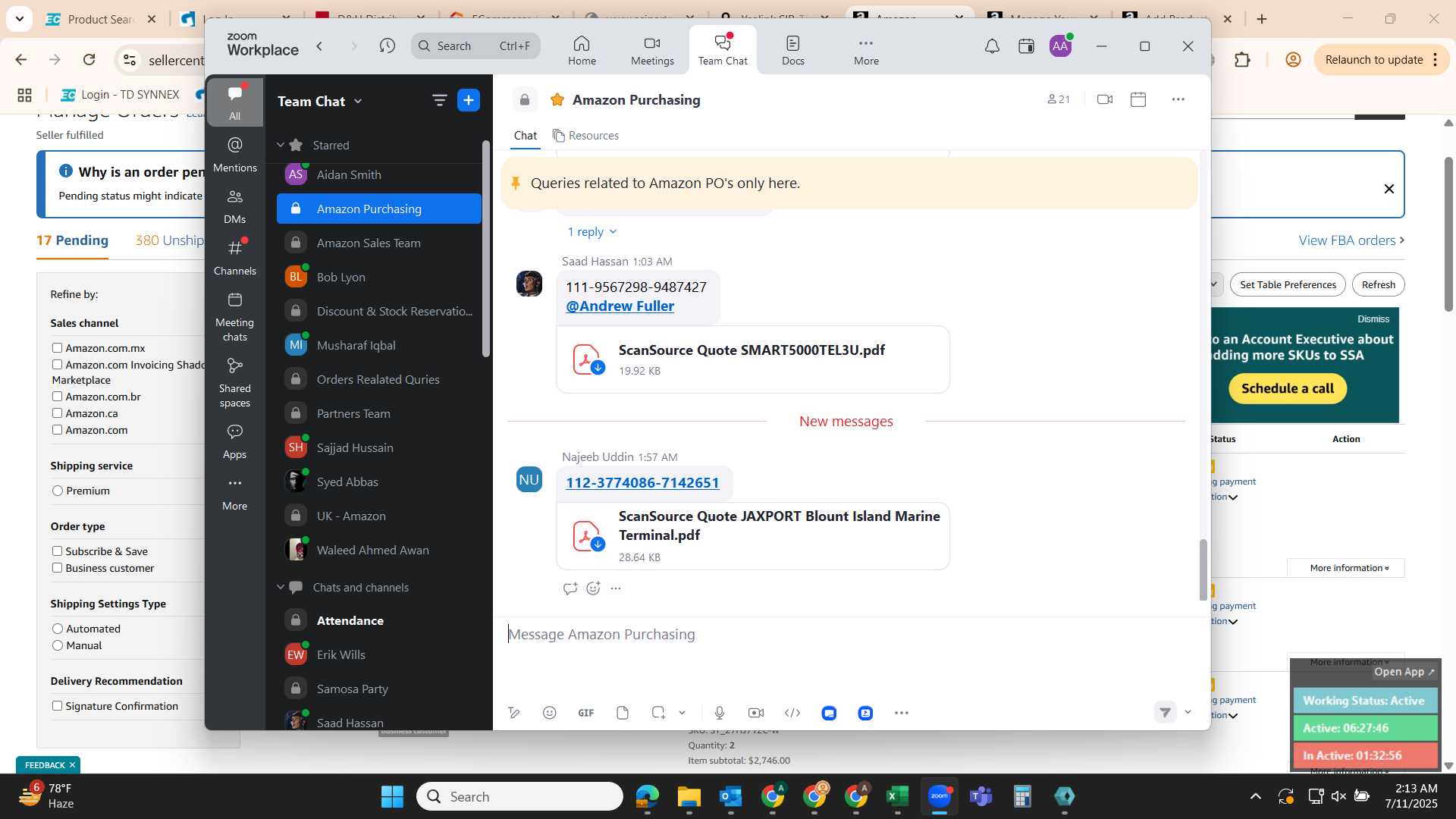
Task: Toggle star on Amazon Purchasing channel
Action: (x=557, y=100)
